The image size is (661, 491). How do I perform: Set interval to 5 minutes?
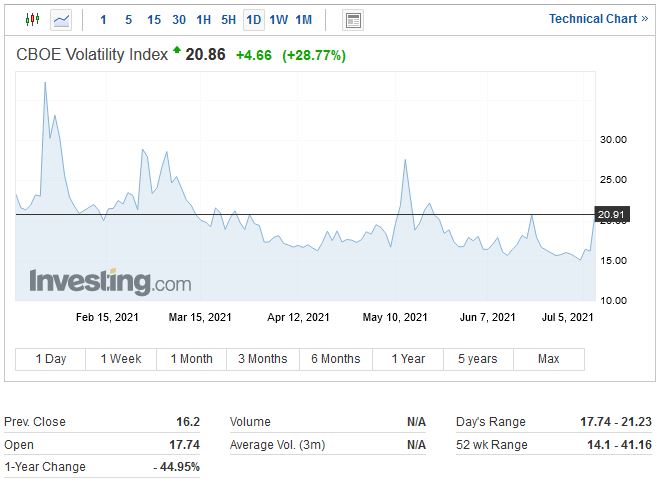[128, 20]
